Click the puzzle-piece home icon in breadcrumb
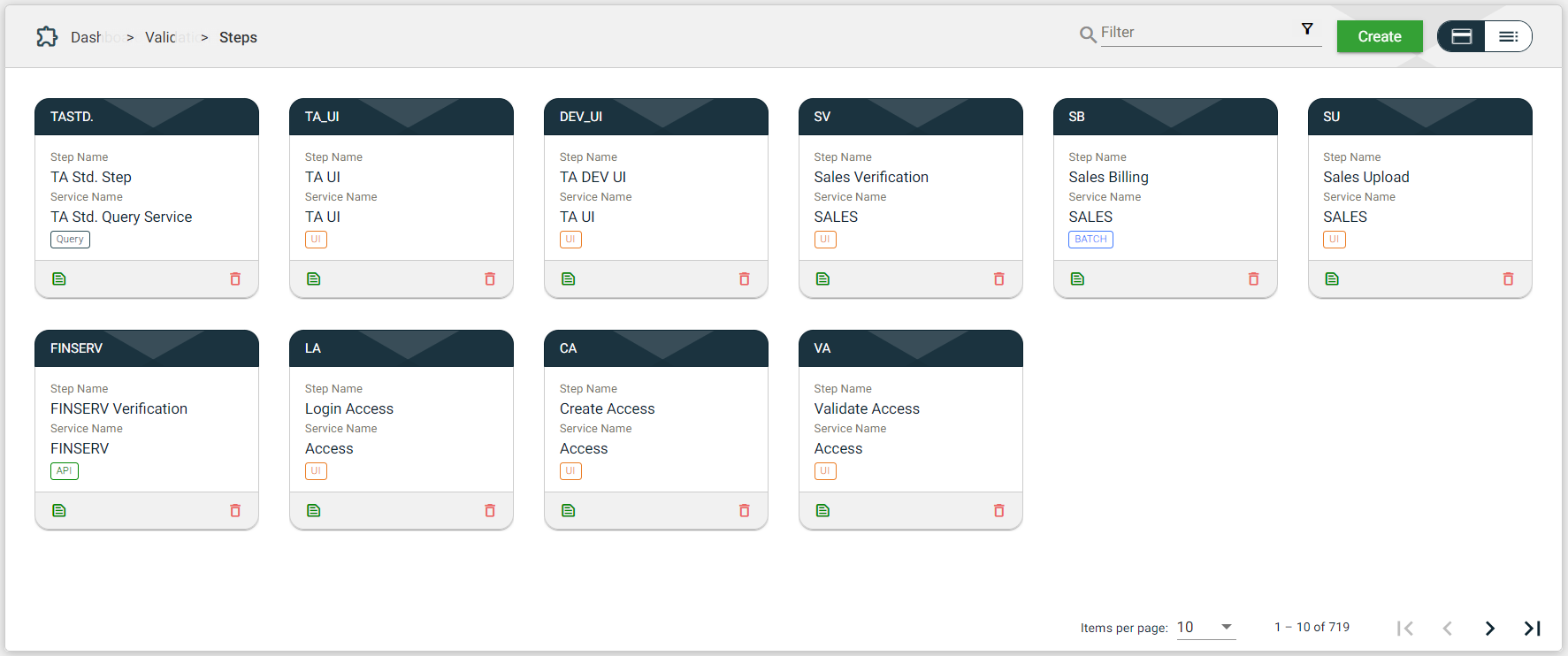The height and width of the screenshot is (656, 1568). click(x=47, y=36)
